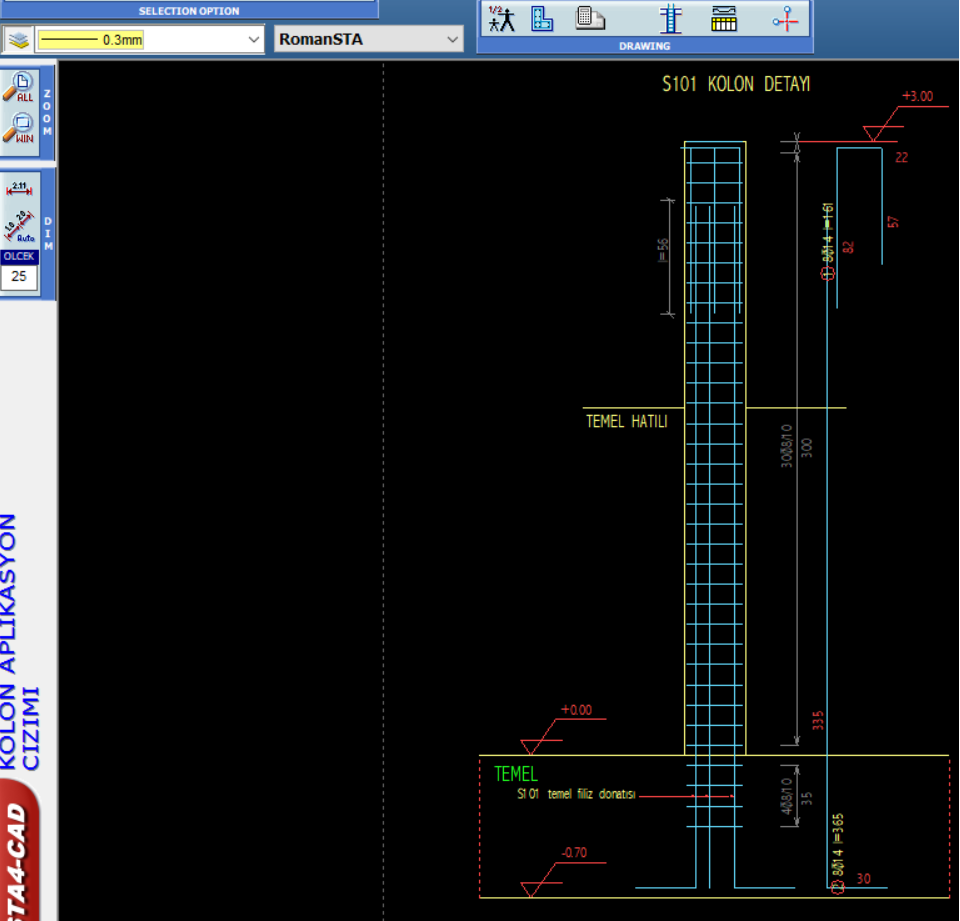960x921 pixels.
Task: Open the calculator drawing icon
Action: [591, 18]
